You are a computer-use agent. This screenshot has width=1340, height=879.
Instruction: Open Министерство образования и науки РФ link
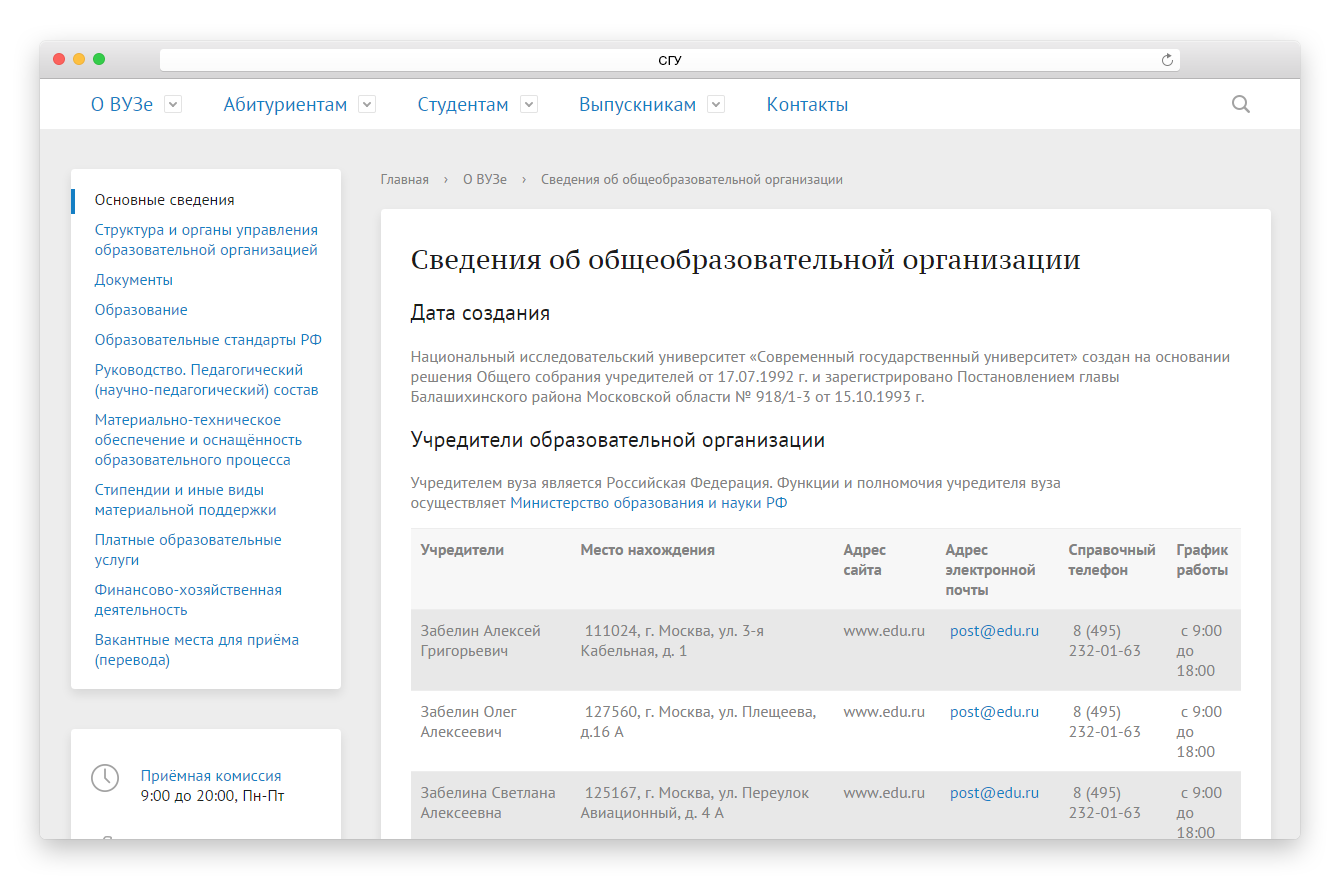pos(648,503)
